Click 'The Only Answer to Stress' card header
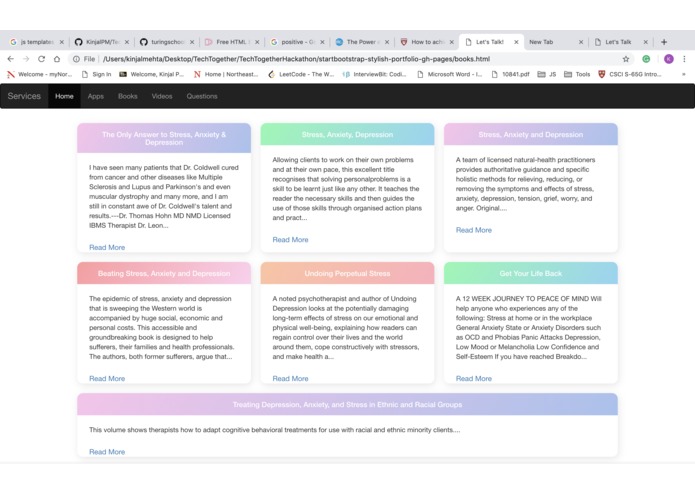The width and height of the screenshot is (695, 494). click(x=164, y=138)
